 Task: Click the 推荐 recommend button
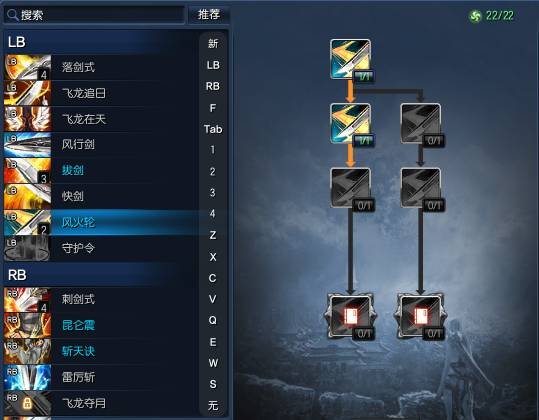pyautogui.click(x=209, y=14)
